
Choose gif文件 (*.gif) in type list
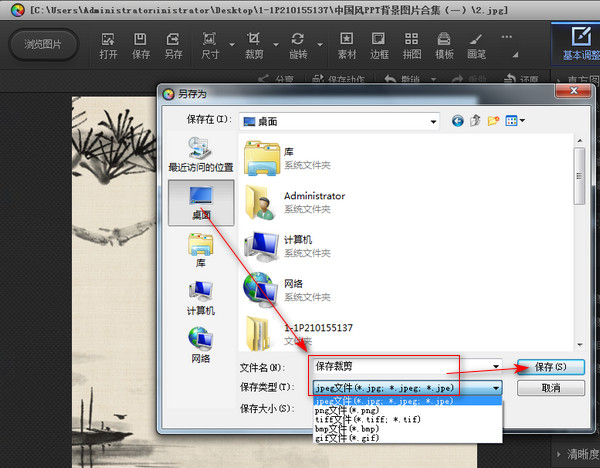[408, 438]
